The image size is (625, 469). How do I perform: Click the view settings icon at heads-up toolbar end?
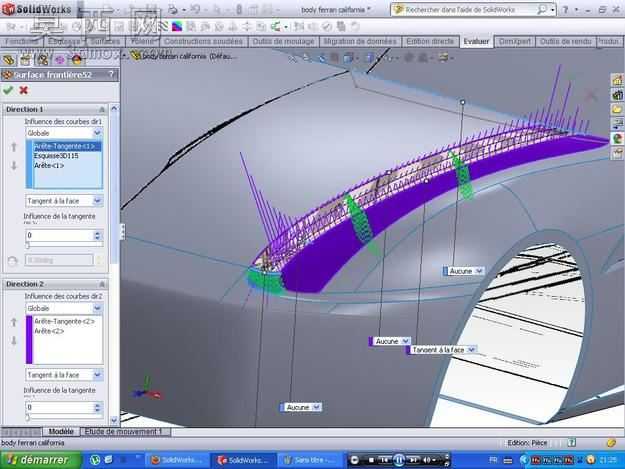coord(444,58)
